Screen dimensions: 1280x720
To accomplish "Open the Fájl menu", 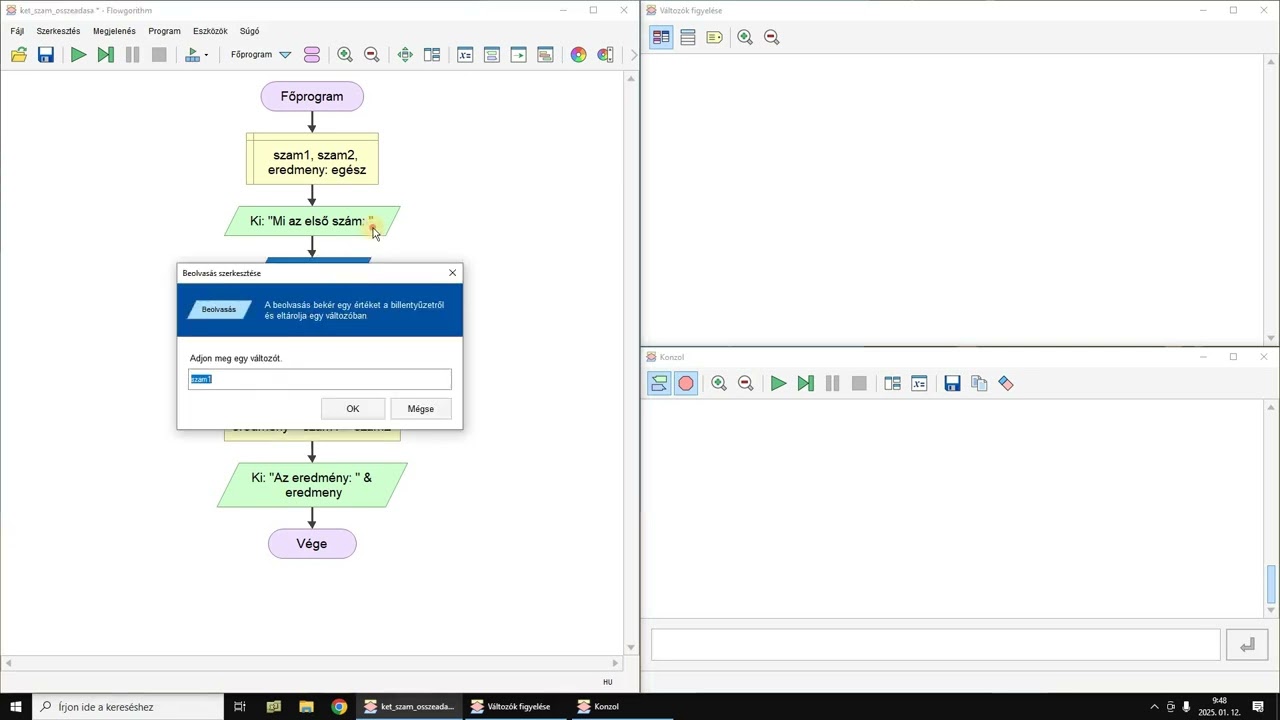I will point(17,31).
